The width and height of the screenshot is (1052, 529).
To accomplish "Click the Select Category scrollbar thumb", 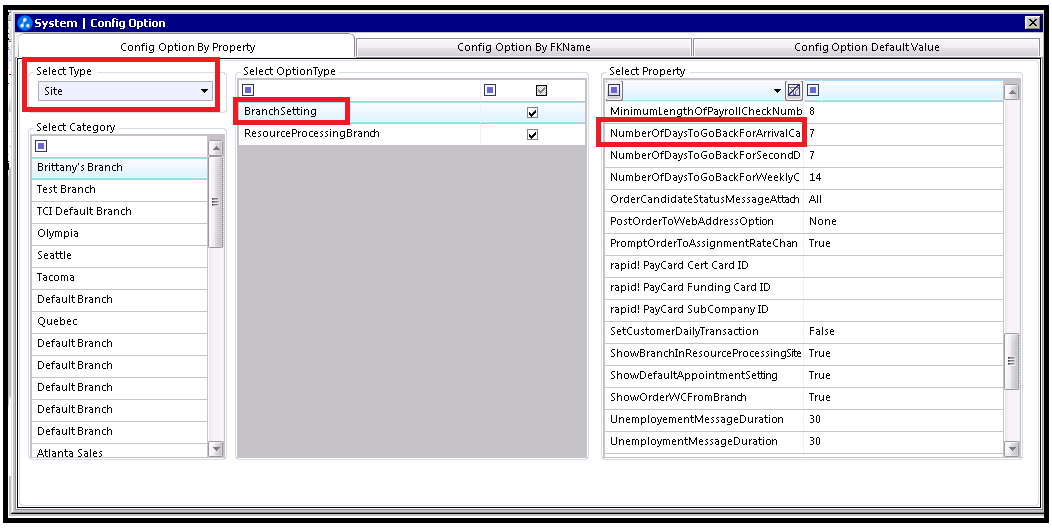I will tap(216, 202).
